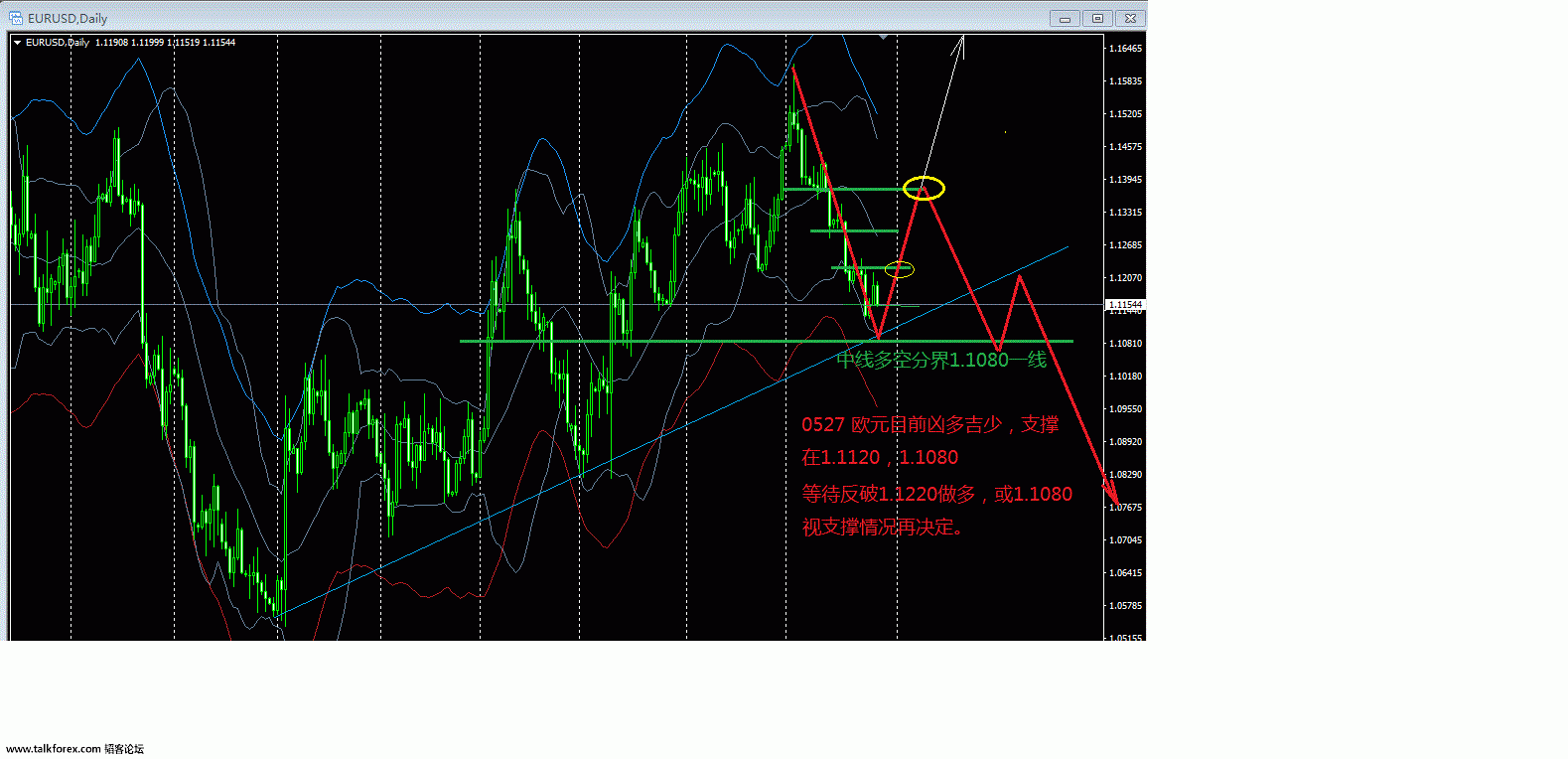The width and height of the screenshot is (1568, 759).
Task: Click price scale value 1.13945
Action: pos(1125,179)
